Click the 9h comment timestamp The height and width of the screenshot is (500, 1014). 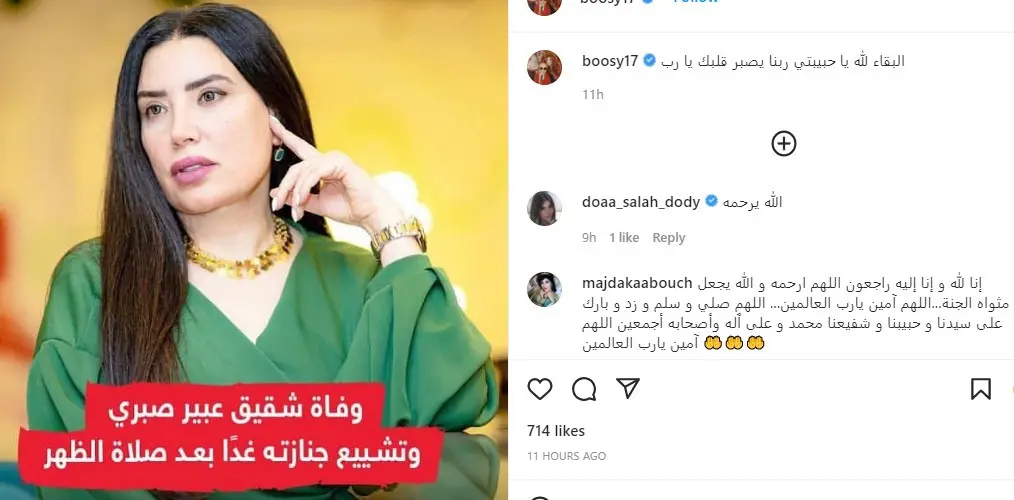(x=588, y=237)
